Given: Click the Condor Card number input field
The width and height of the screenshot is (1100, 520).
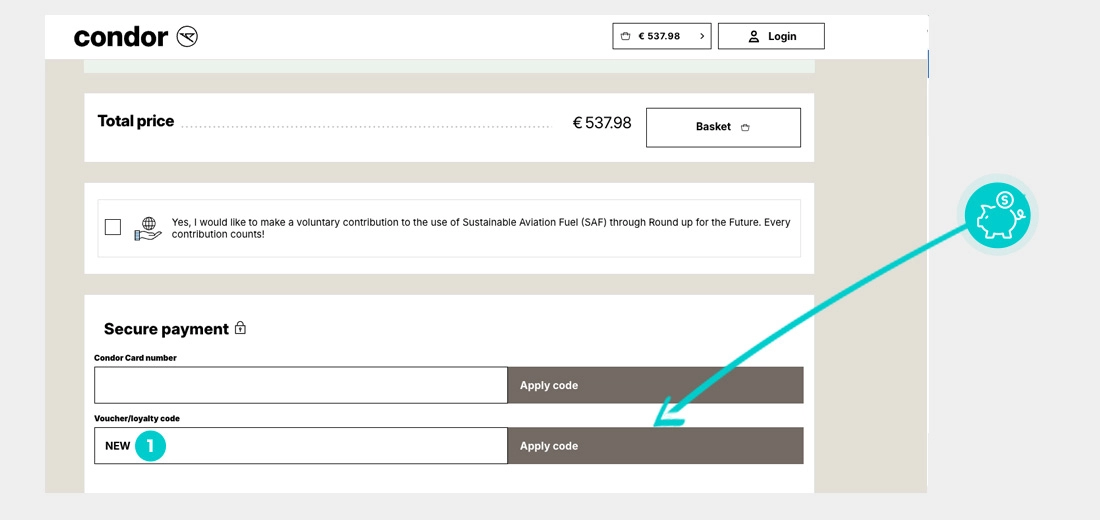Looking at the screenshot, I should [x=301, y=385].
